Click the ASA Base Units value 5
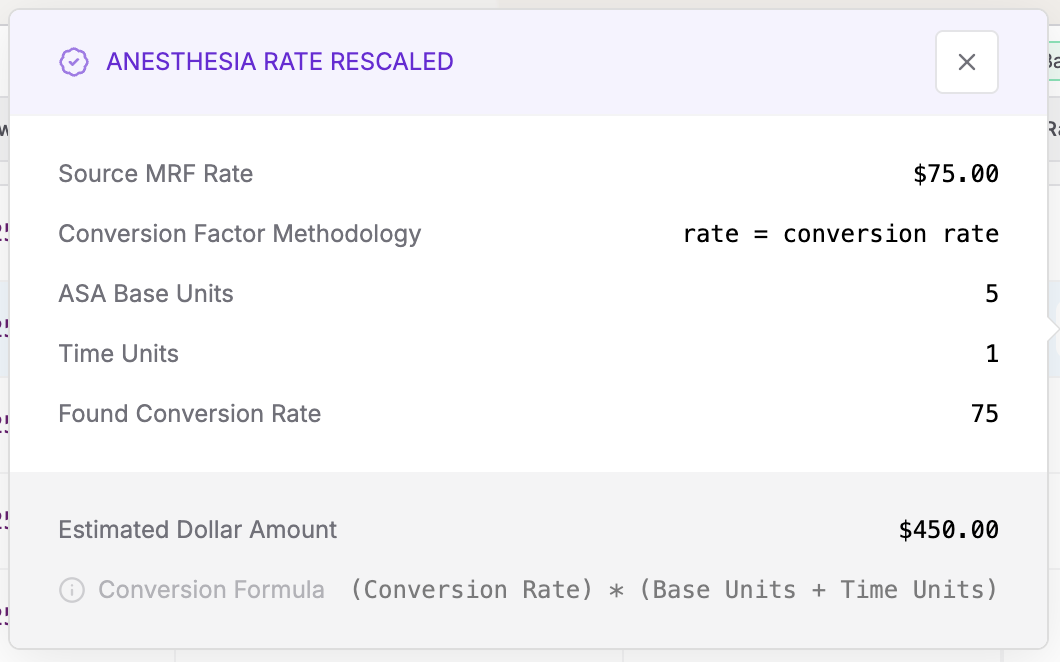Screen dimensions: 1060x662 pyautogui.click(x=991, y=294)
